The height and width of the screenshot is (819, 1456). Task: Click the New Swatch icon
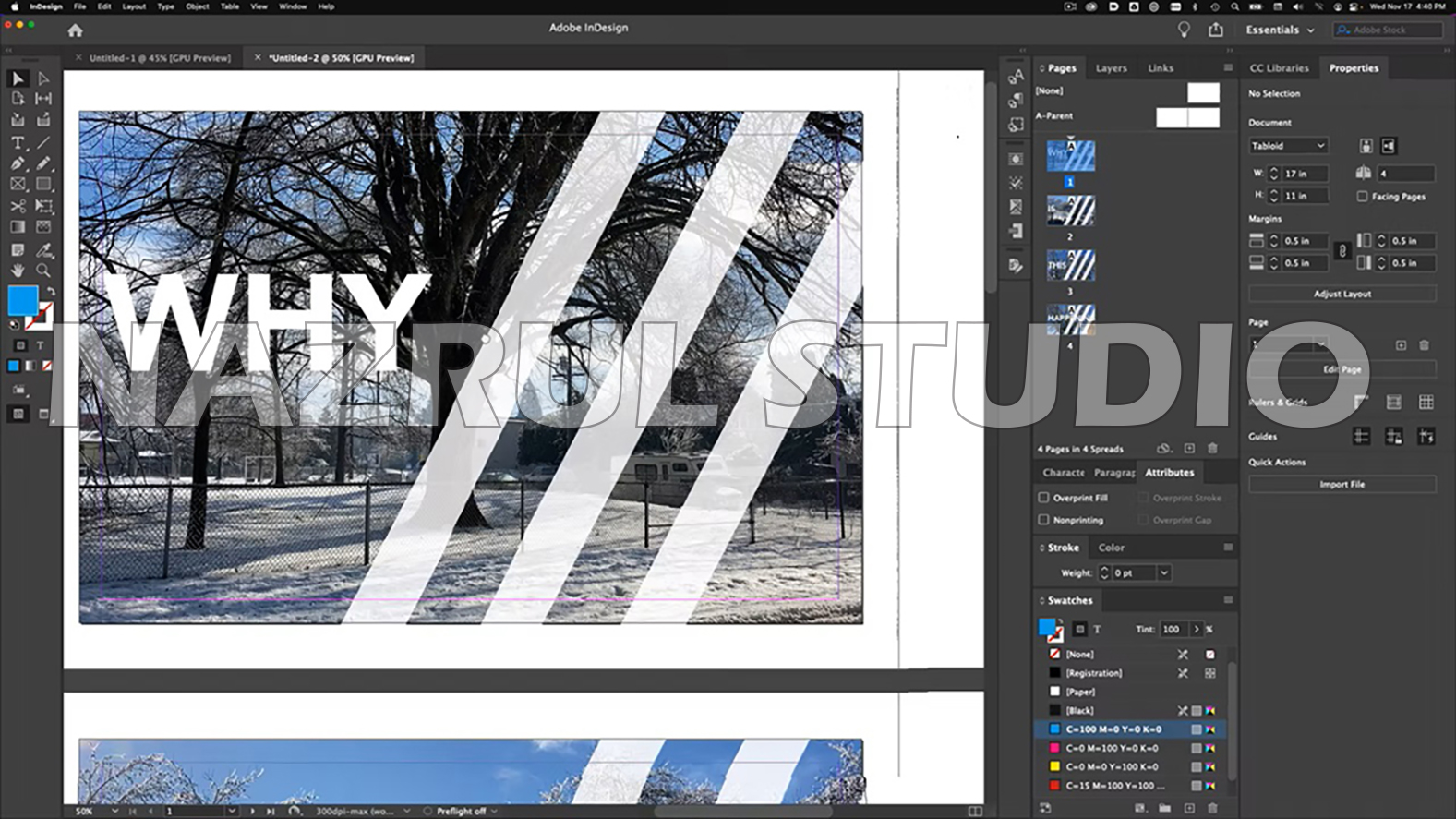click(x=1189, y=809)
